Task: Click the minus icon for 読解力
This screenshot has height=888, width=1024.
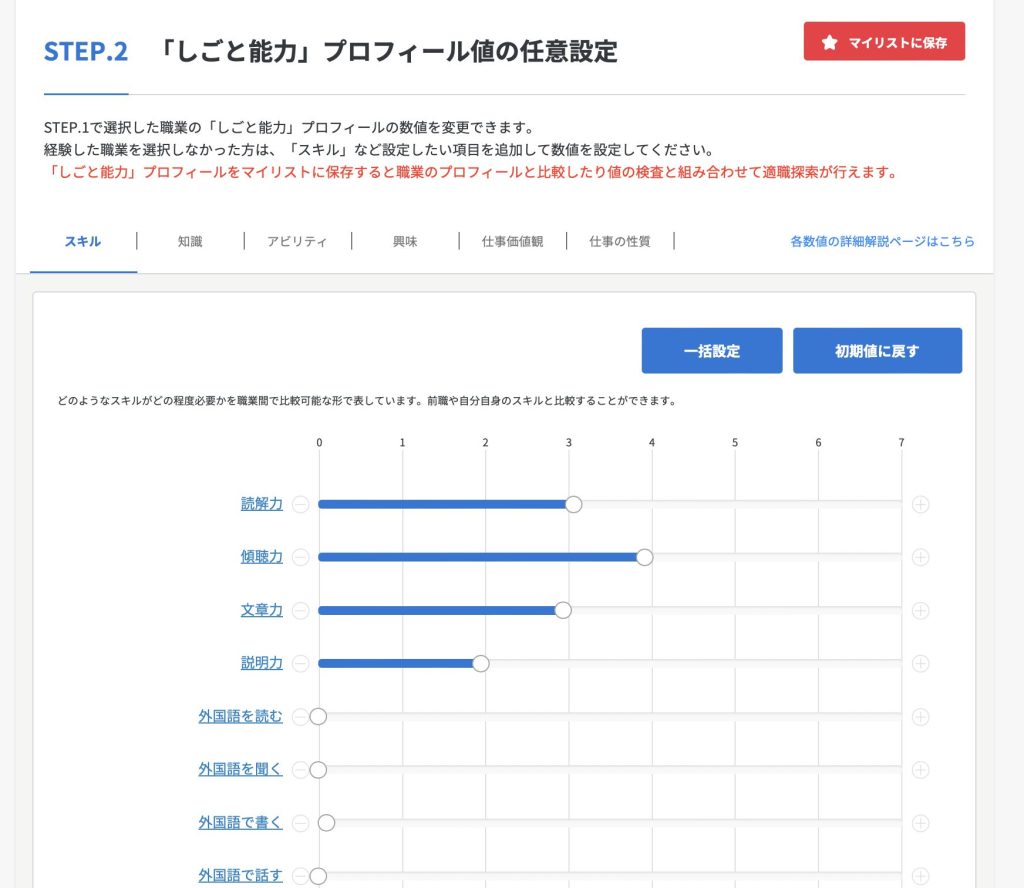Action: pyautogui.click(x=300, y=504)
